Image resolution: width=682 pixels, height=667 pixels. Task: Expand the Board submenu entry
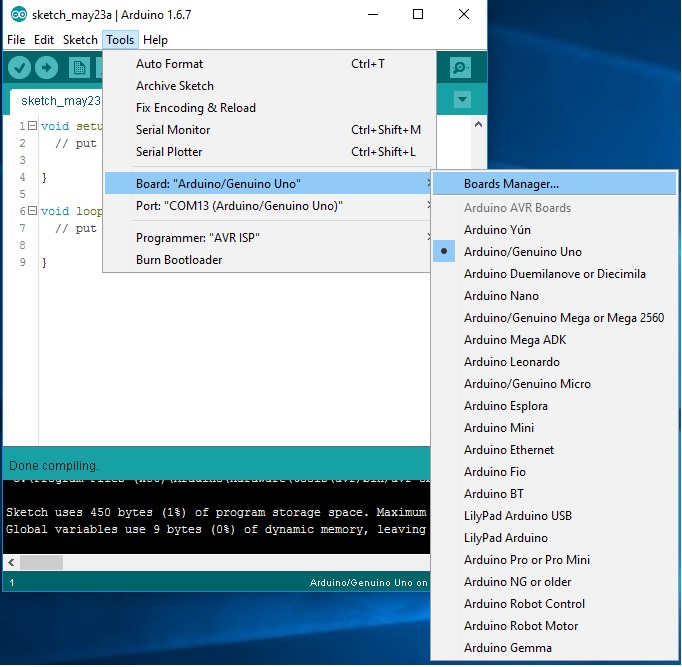coord(267,183)
